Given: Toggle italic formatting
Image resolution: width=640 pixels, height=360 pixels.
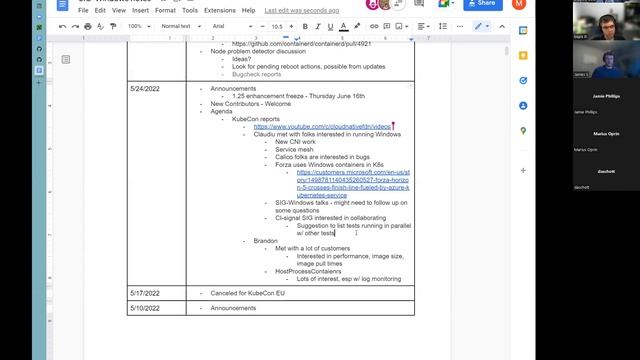Looking at the screenshot, I should point(318,27).
